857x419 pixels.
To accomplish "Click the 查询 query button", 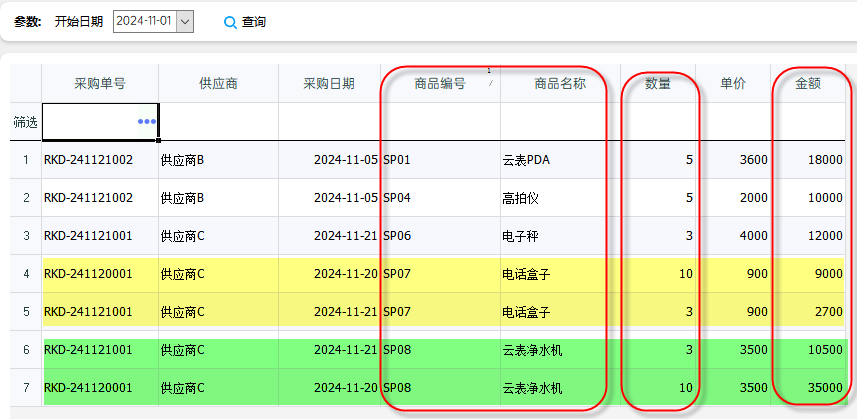I will click(x=245, y=22).
